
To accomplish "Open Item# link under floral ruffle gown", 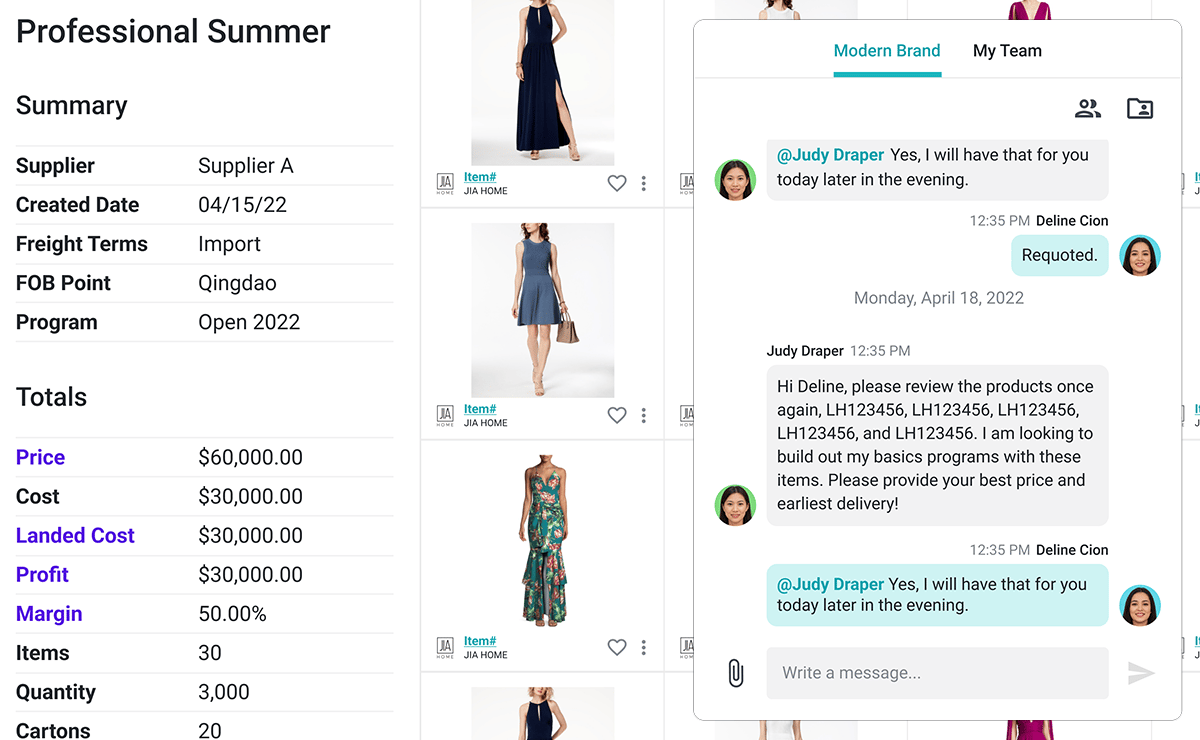I will (x=480, y=641).
